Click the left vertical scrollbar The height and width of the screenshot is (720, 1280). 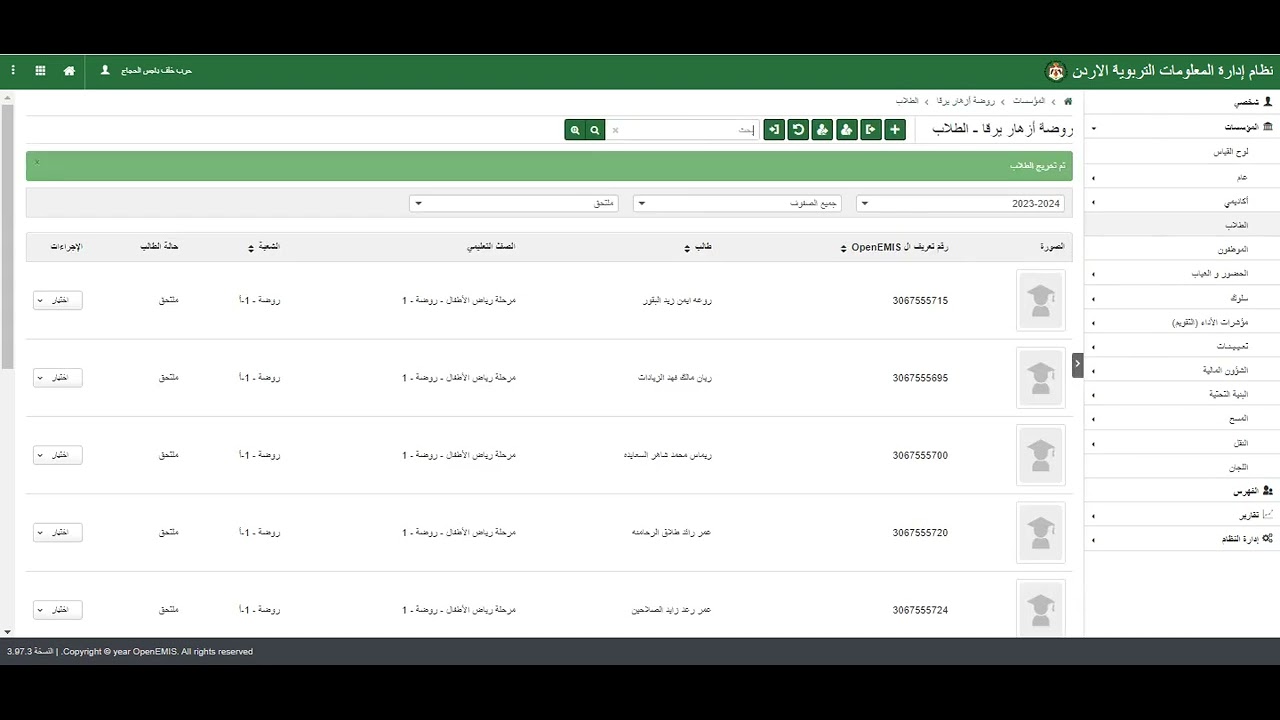(x=7, y=235)
